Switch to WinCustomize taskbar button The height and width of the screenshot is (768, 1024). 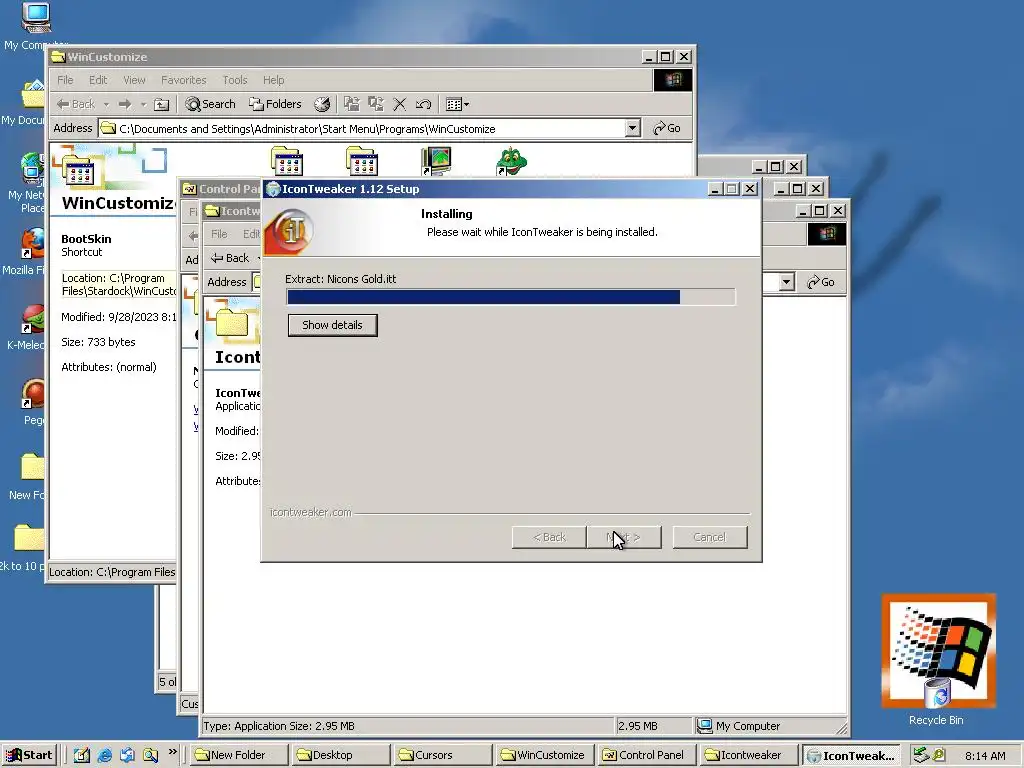[x=544, y=756]
